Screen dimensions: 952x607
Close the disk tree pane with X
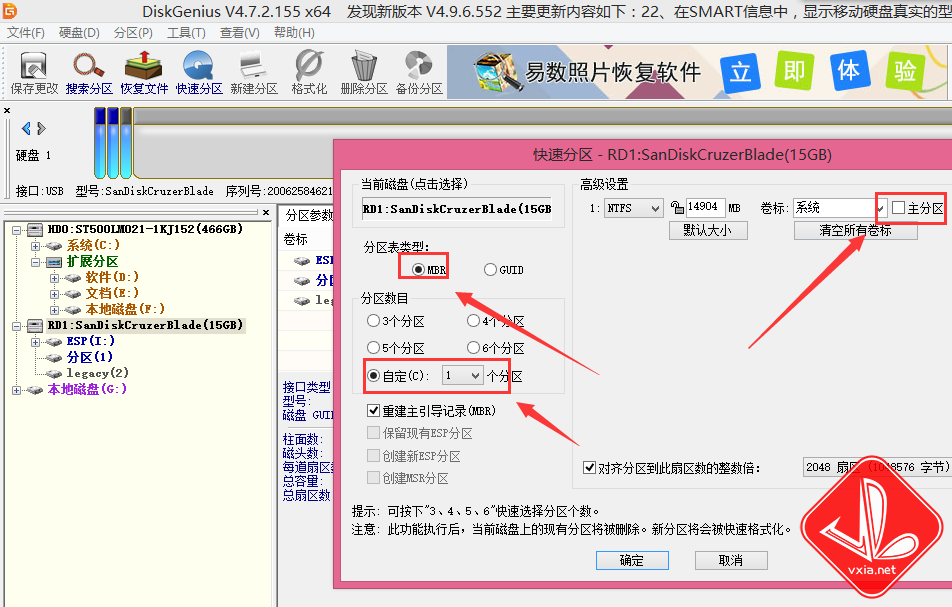pos(265,212)
